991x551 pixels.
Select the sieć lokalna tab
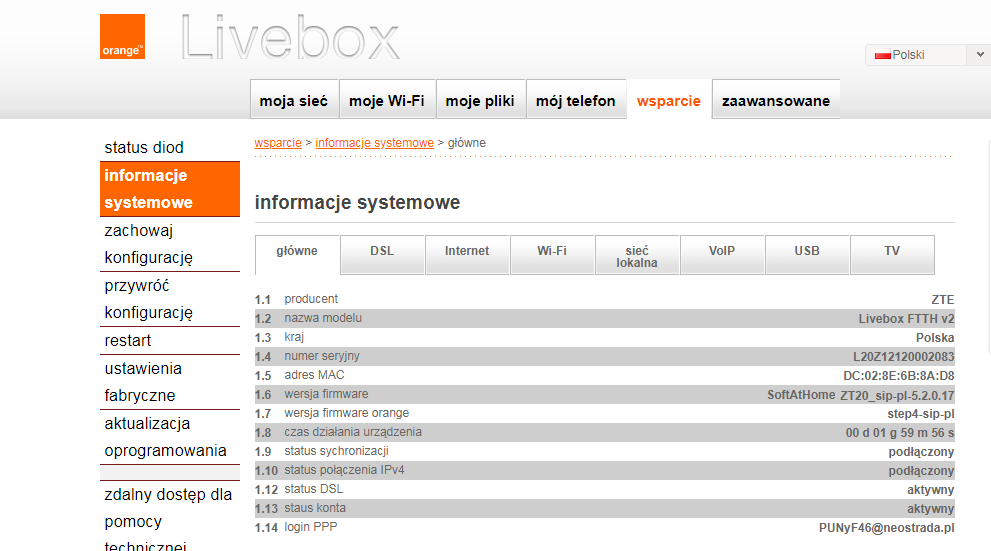pyautogui.click(x=637, y=256)
